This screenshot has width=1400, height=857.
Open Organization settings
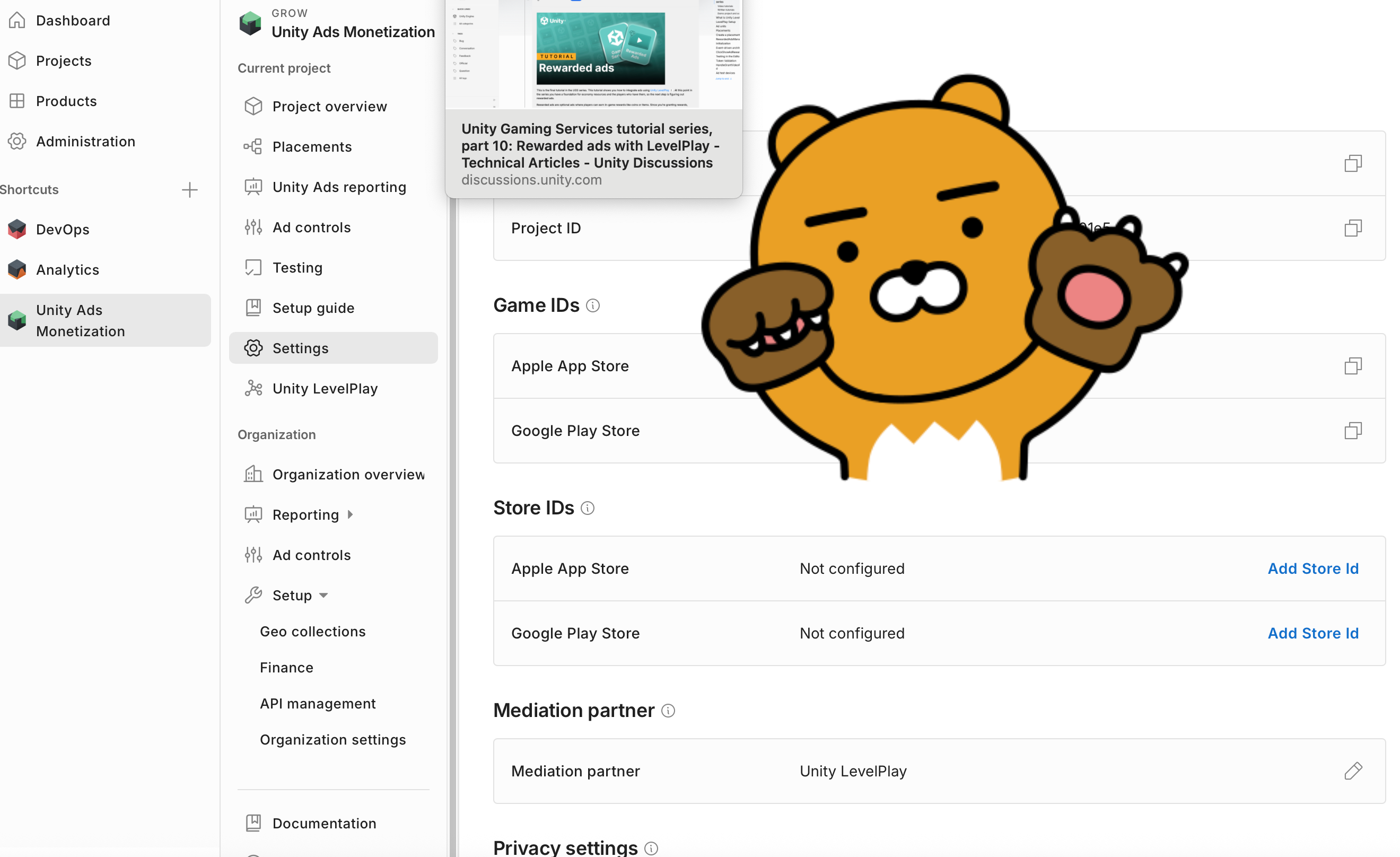coord(332,739)
